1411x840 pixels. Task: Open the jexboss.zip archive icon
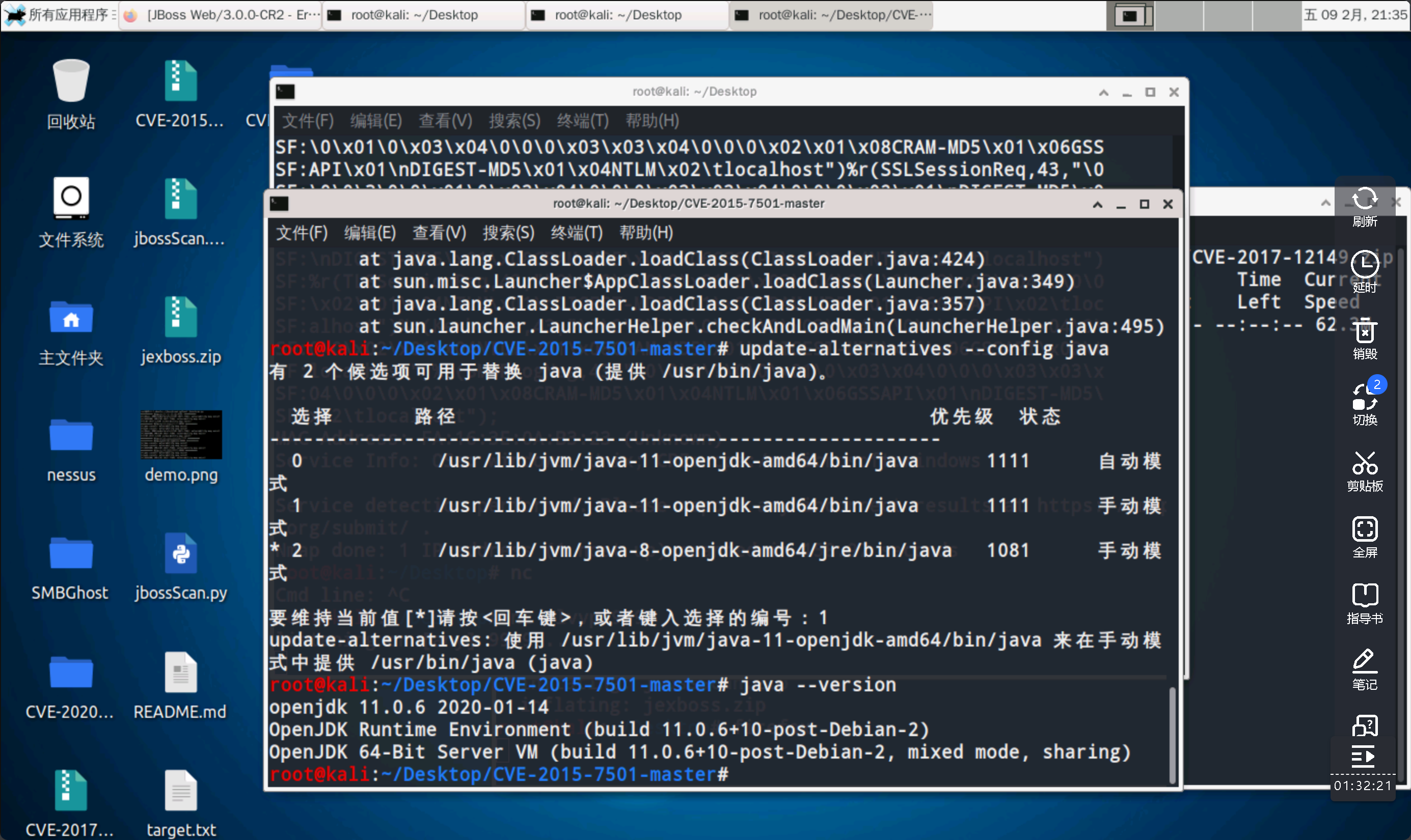pos(181,318)
